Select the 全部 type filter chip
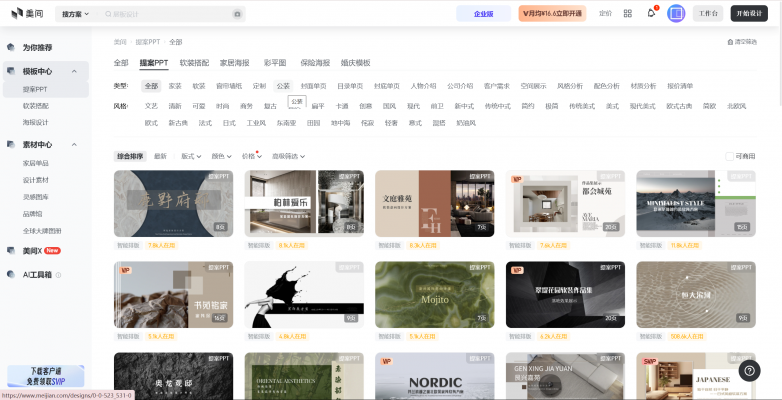Image resolution: width=782 pixels, height=400 pixels. click(x=151, y=86)
